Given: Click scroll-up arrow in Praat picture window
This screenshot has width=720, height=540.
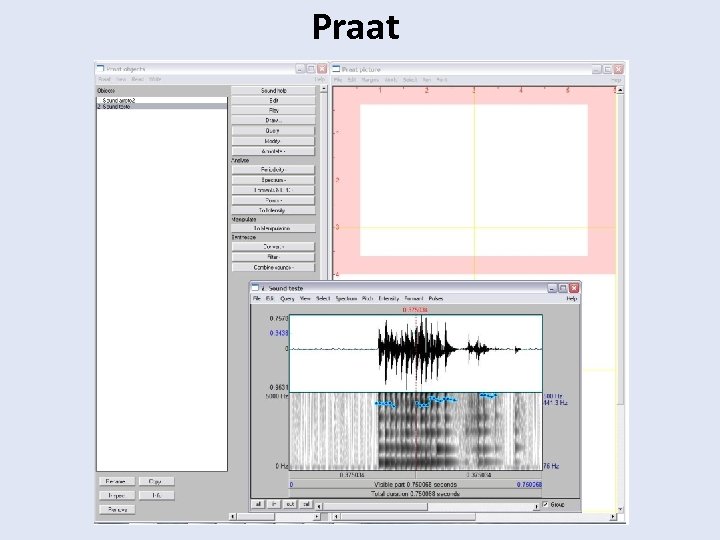Looking at the screenshot, I should tap(620, 90).
